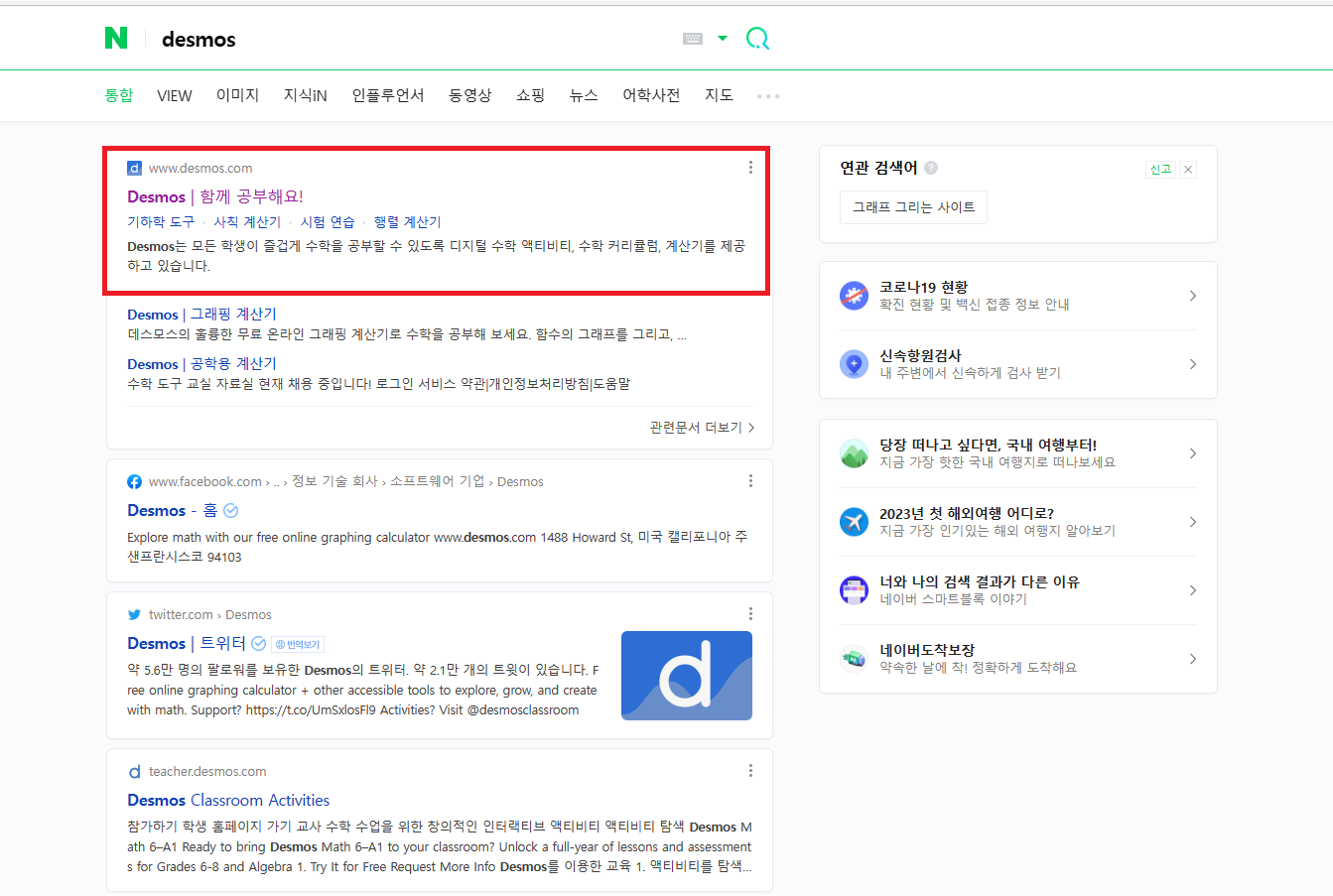1333x896 pixels.
Task: Open kebab menu for teacher.desmos.com result
Action: [750, 771]
